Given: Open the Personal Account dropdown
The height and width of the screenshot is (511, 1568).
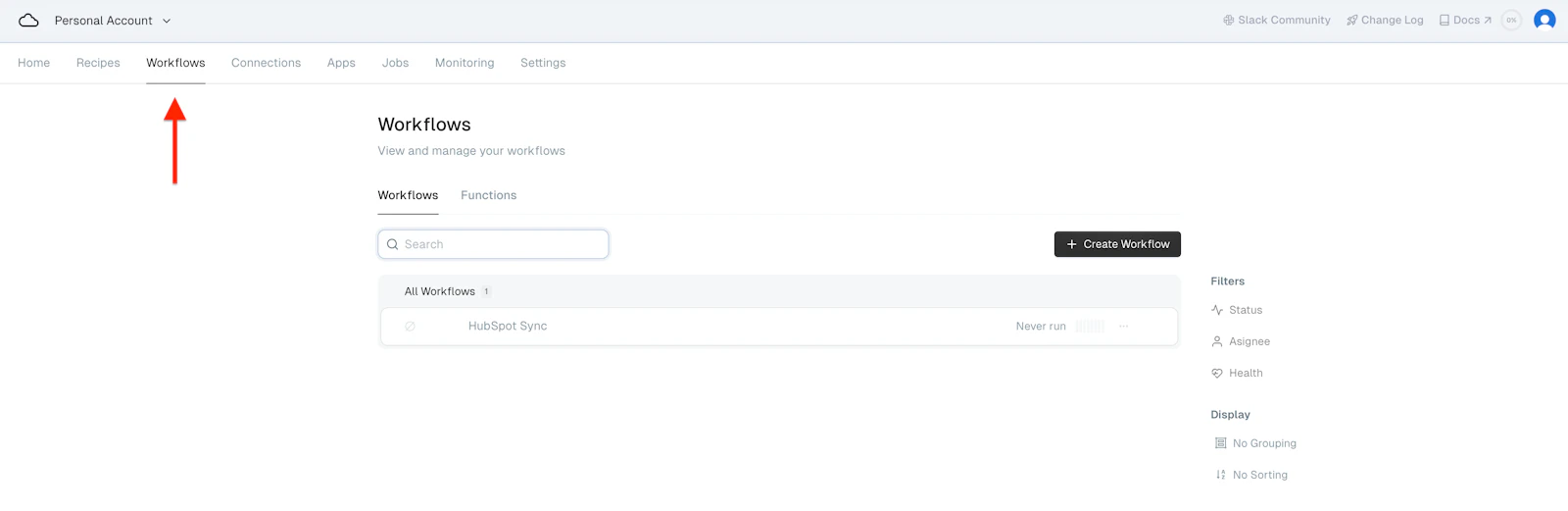Looking at the screenshot, I should [x=113, y=21].
